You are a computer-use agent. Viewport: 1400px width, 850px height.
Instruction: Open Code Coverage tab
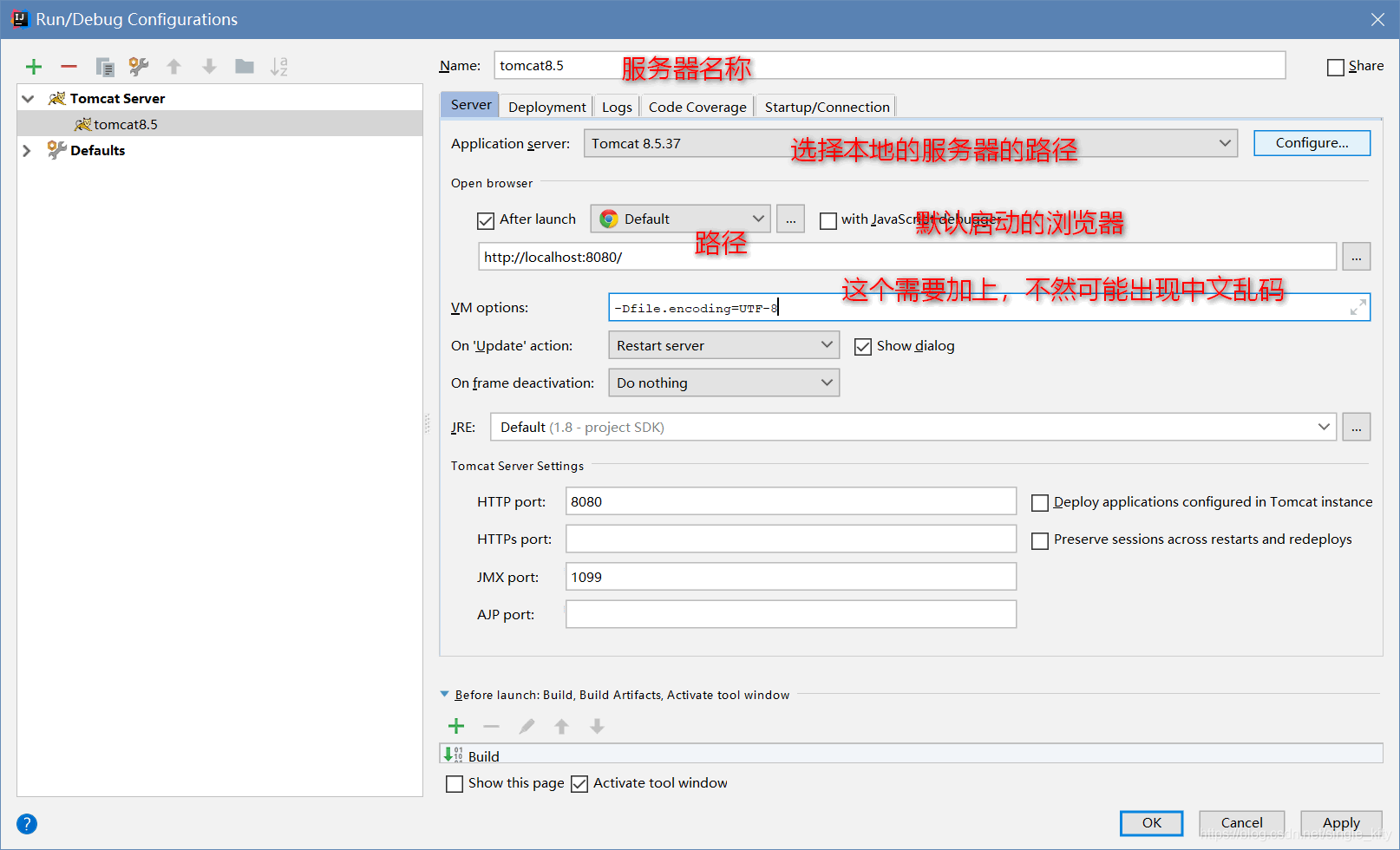coord(697,107)
